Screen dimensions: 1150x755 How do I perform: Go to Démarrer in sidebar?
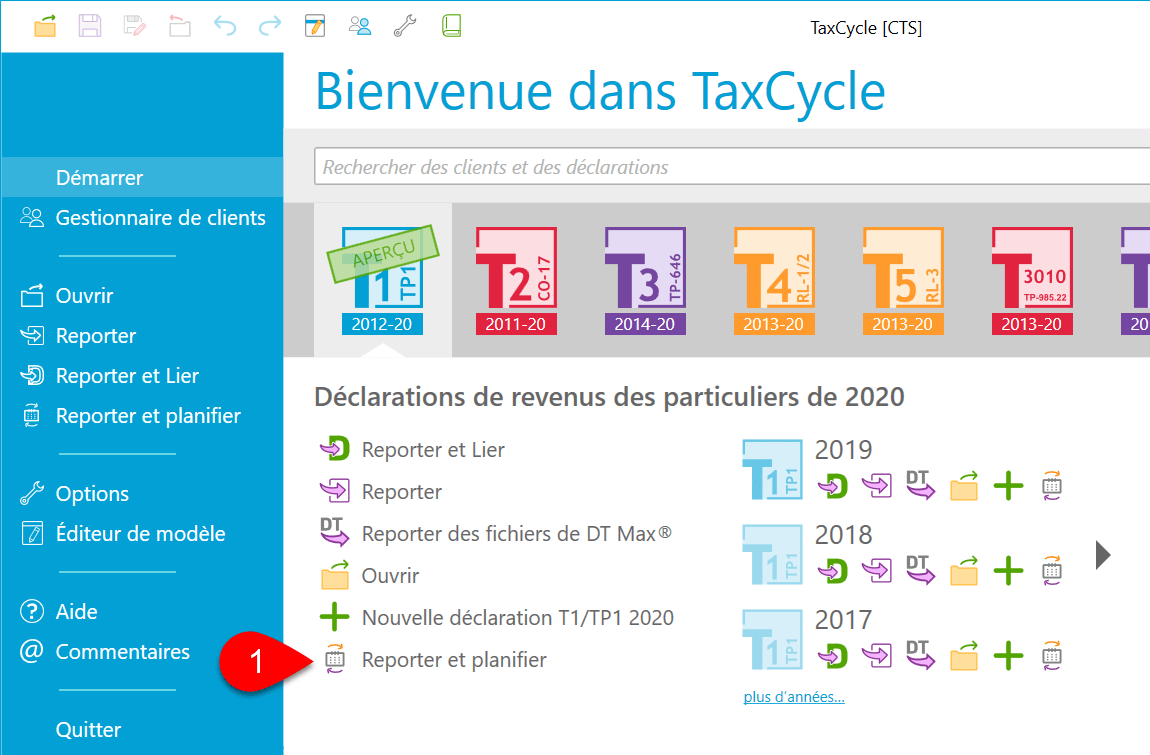142,178
